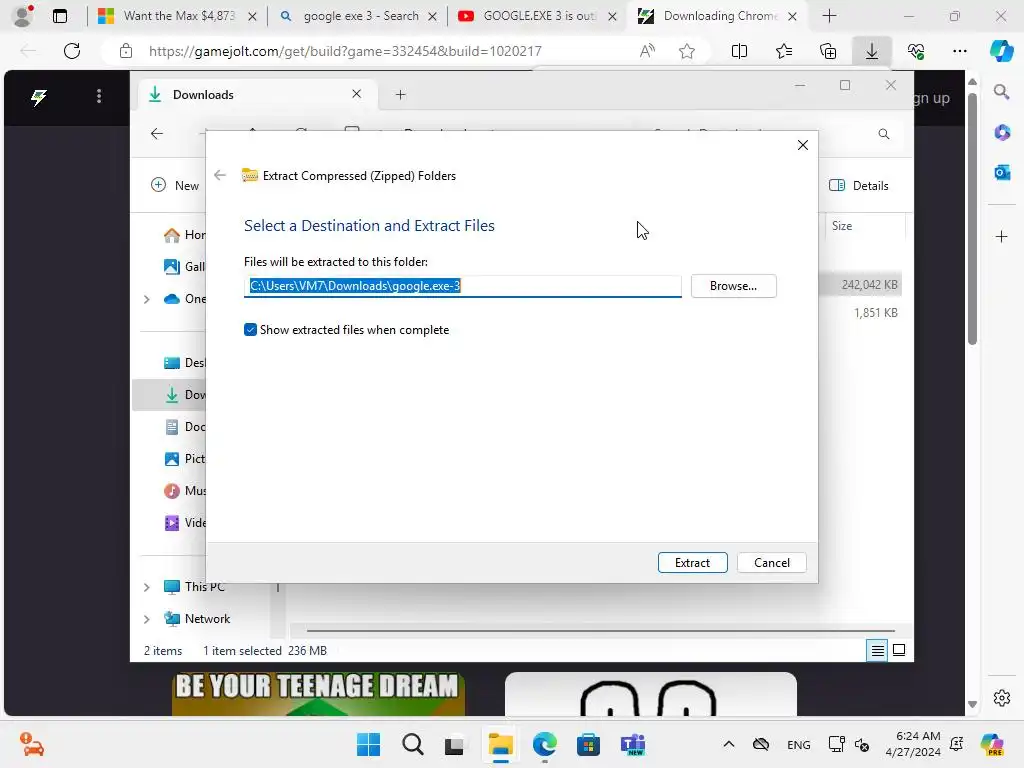Switch to google exe 3 Search tab
The image size is (1024, 768).
tap(358, 16)
